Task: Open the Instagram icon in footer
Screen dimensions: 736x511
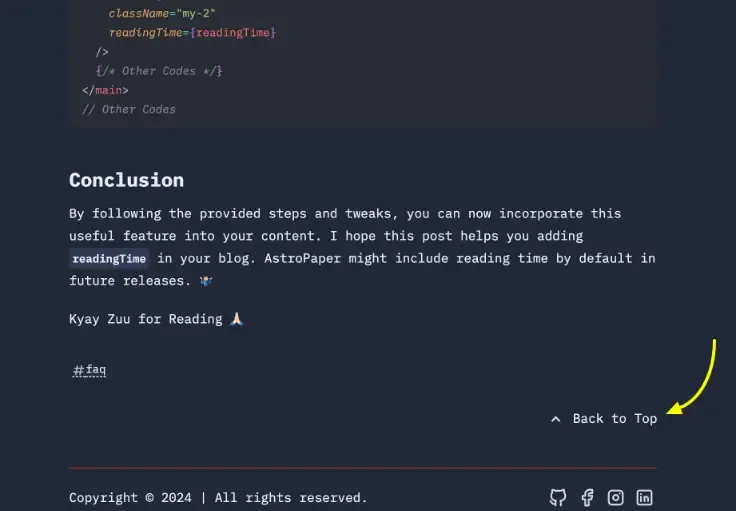Action: click(616, 497)
